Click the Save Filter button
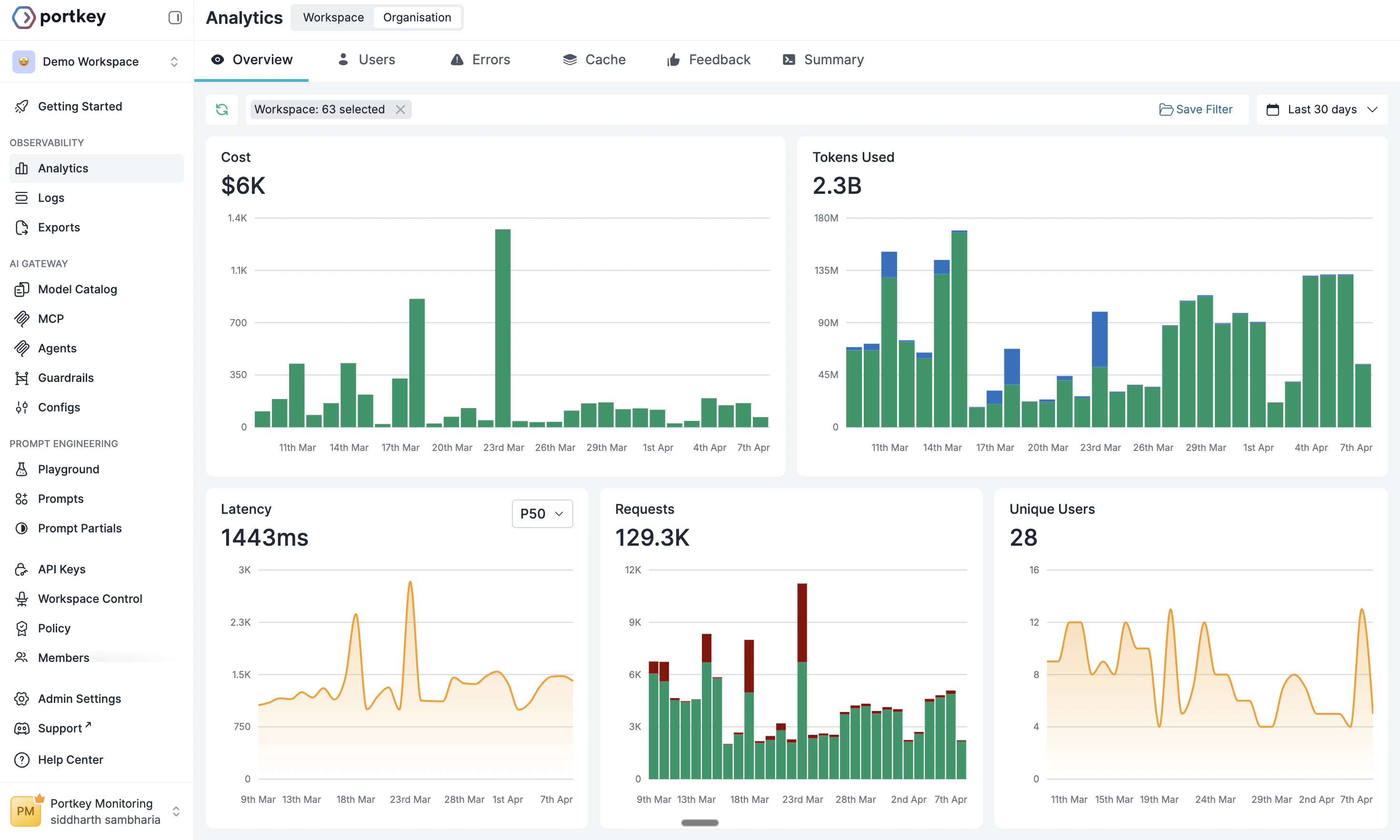Screen dimensions: 1400x840 (x=1196, y=109)
